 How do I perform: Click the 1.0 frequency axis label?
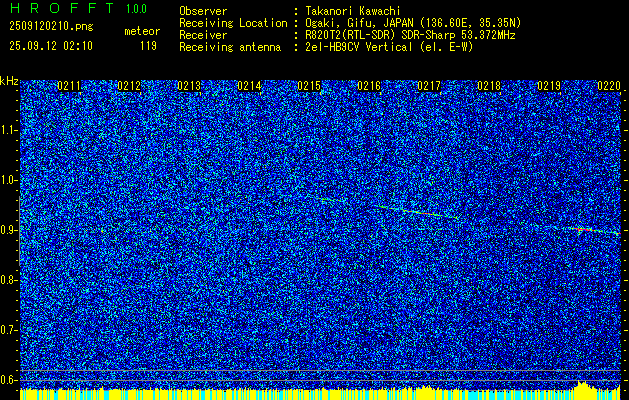[9, 180]
